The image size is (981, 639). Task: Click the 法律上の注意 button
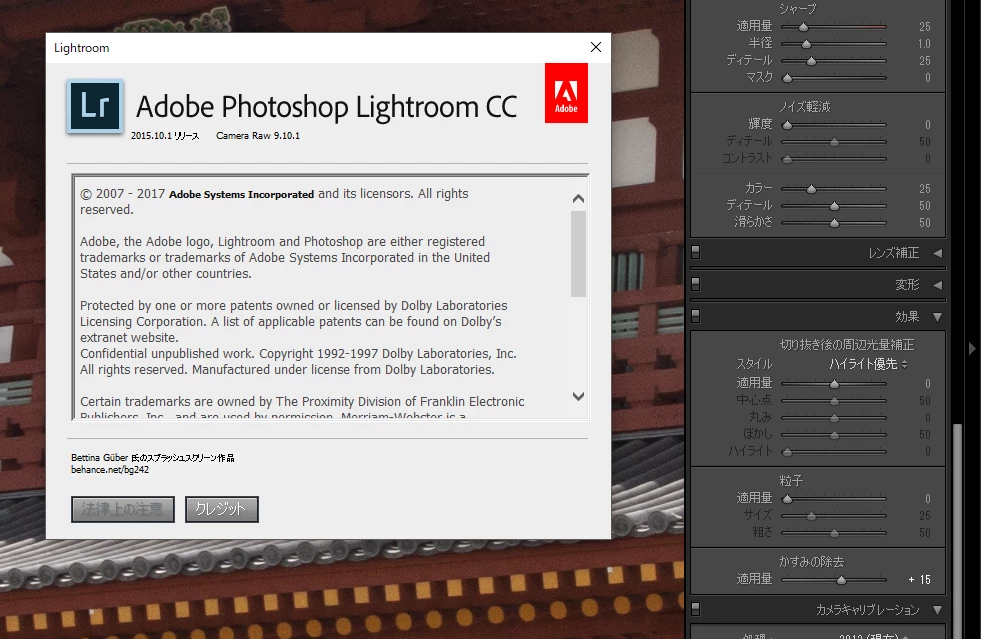[123, 509]
